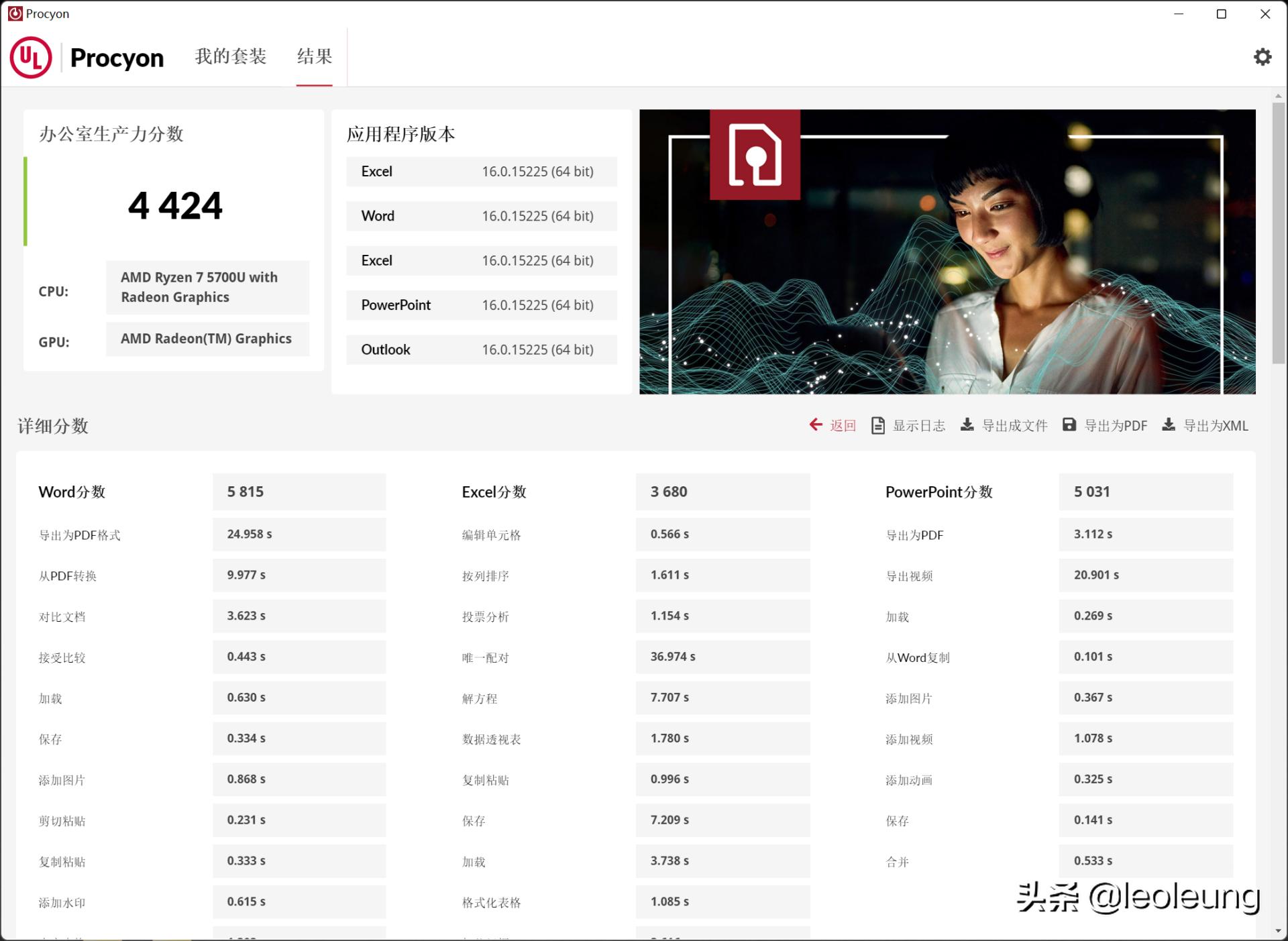The width and height of the screenshot is (1288, 941).
Task: Select the Outlook version row
Action: [x=482, y=349]
